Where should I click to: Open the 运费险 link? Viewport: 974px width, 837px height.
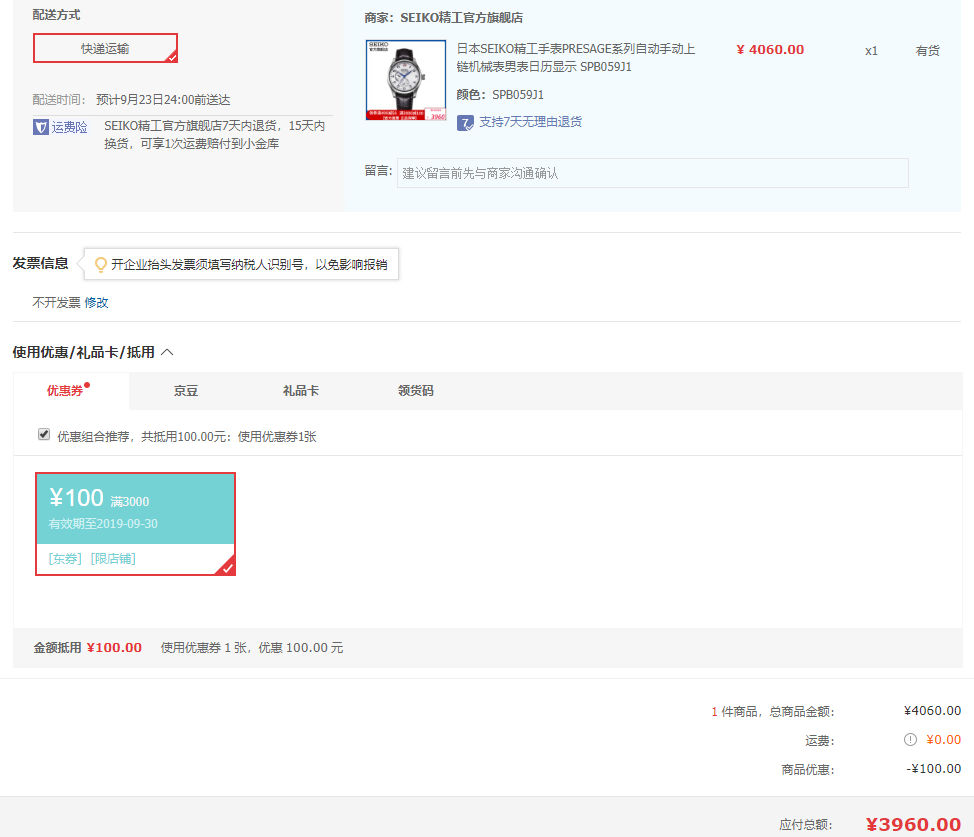(x=69, y=127)
